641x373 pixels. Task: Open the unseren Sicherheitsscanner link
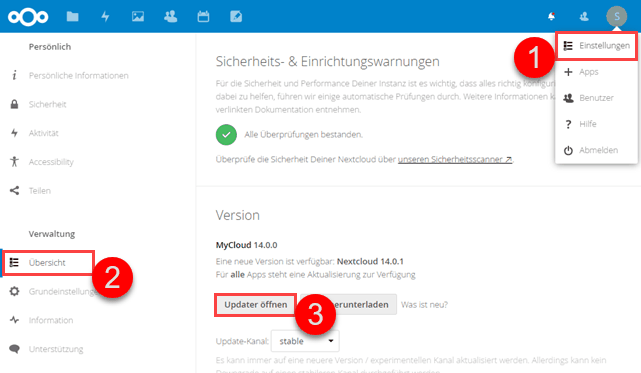[x=455, y=159]
